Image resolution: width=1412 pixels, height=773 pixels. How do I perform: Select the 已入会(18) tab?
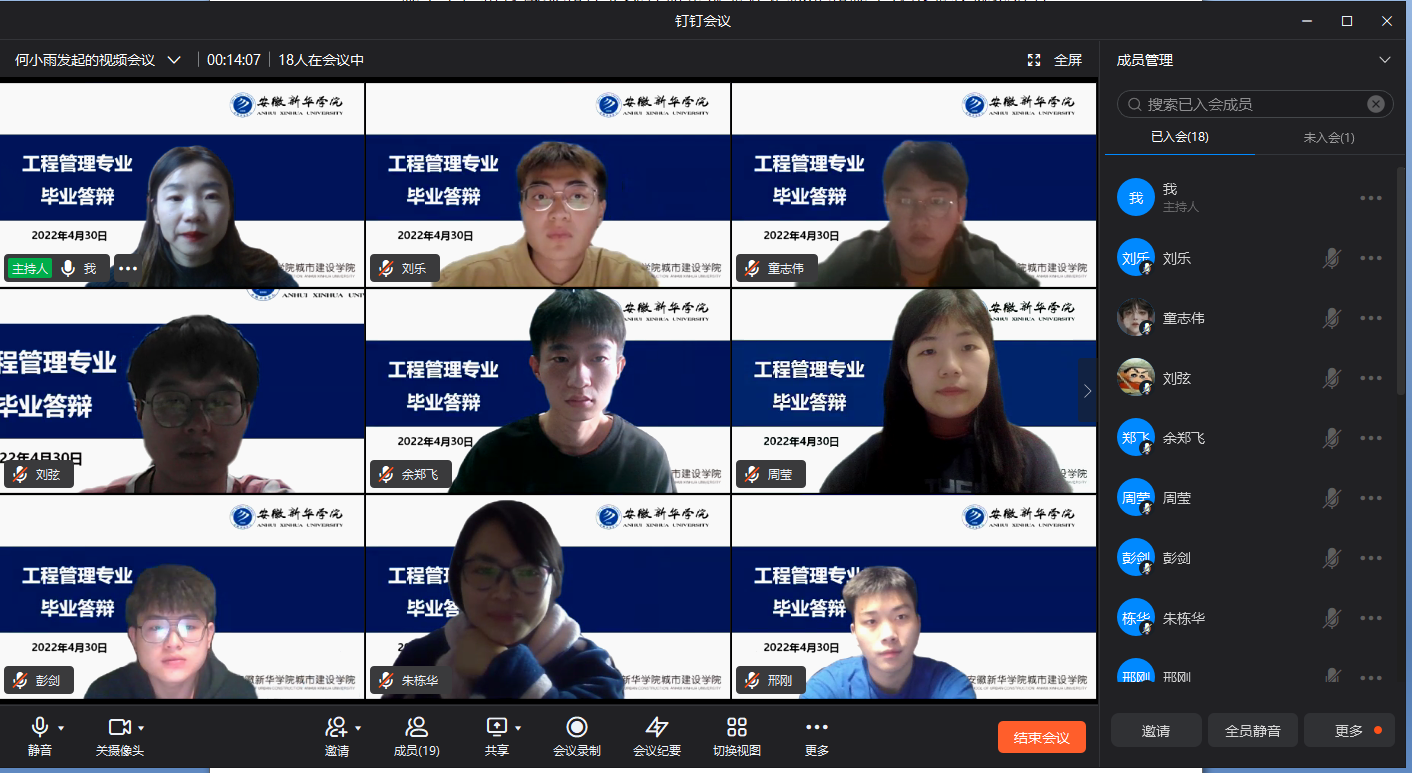1180,137
